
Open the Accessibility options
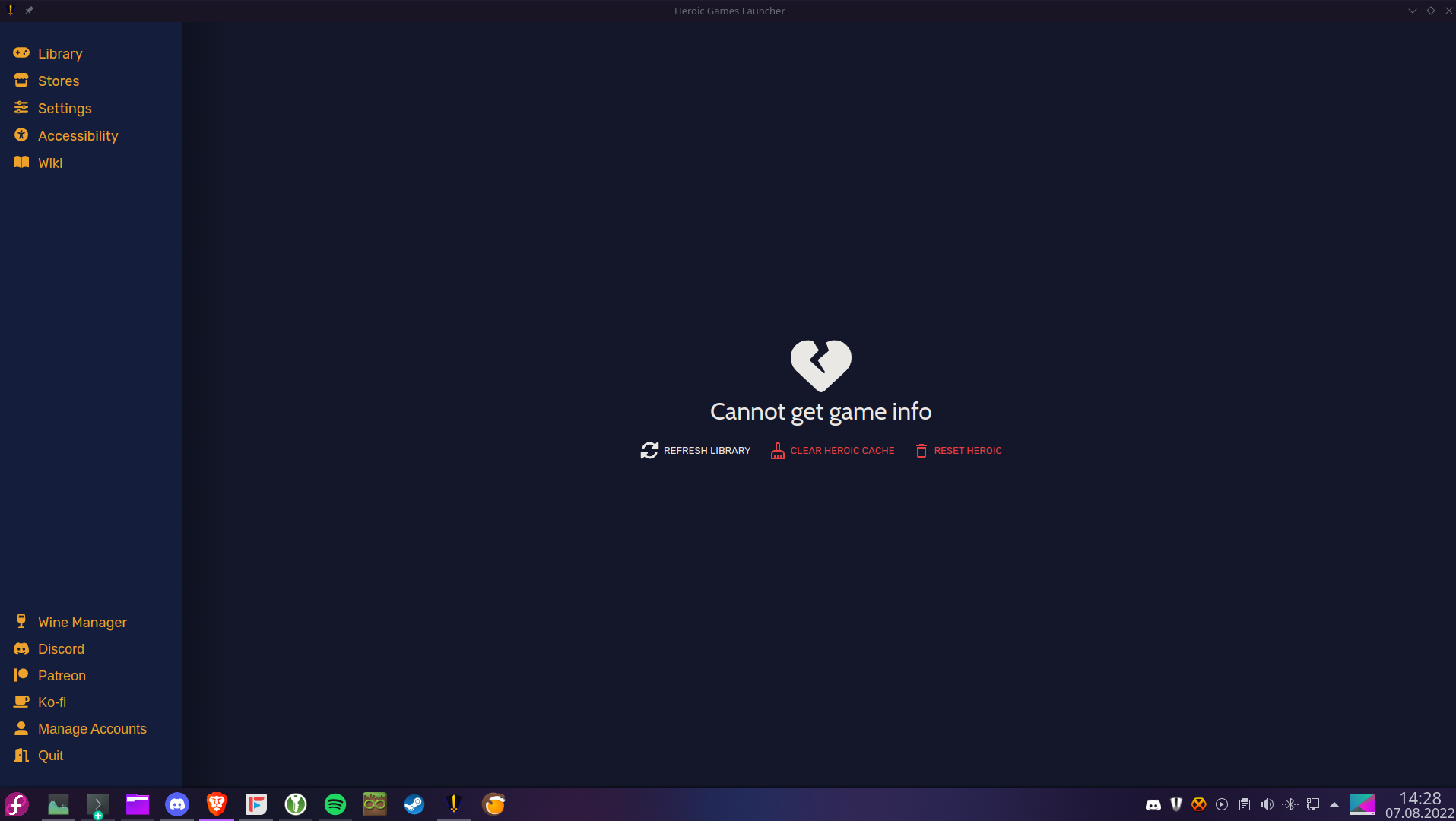78,135
